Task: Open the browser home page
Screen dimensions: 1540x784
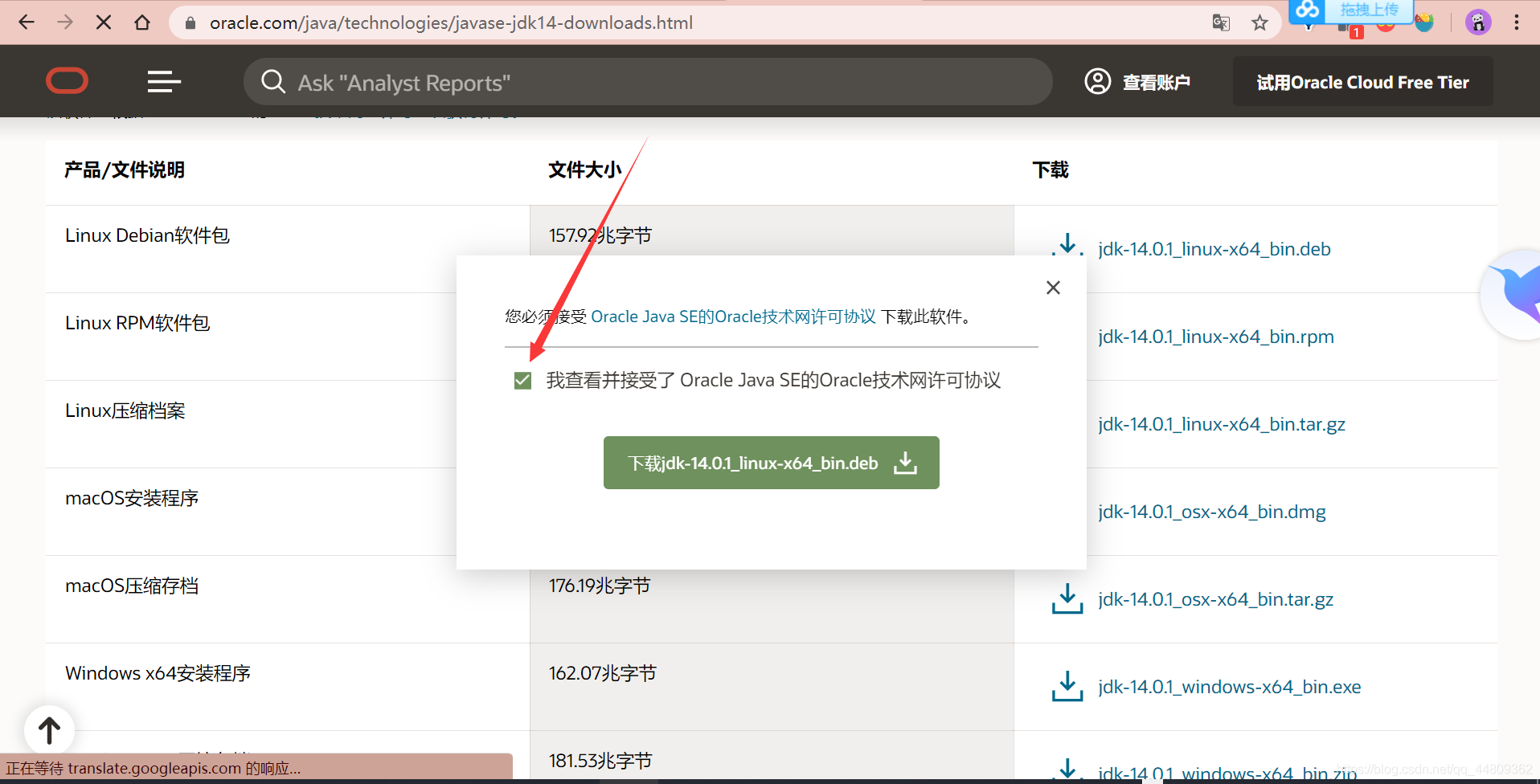Action: [142, 22]
